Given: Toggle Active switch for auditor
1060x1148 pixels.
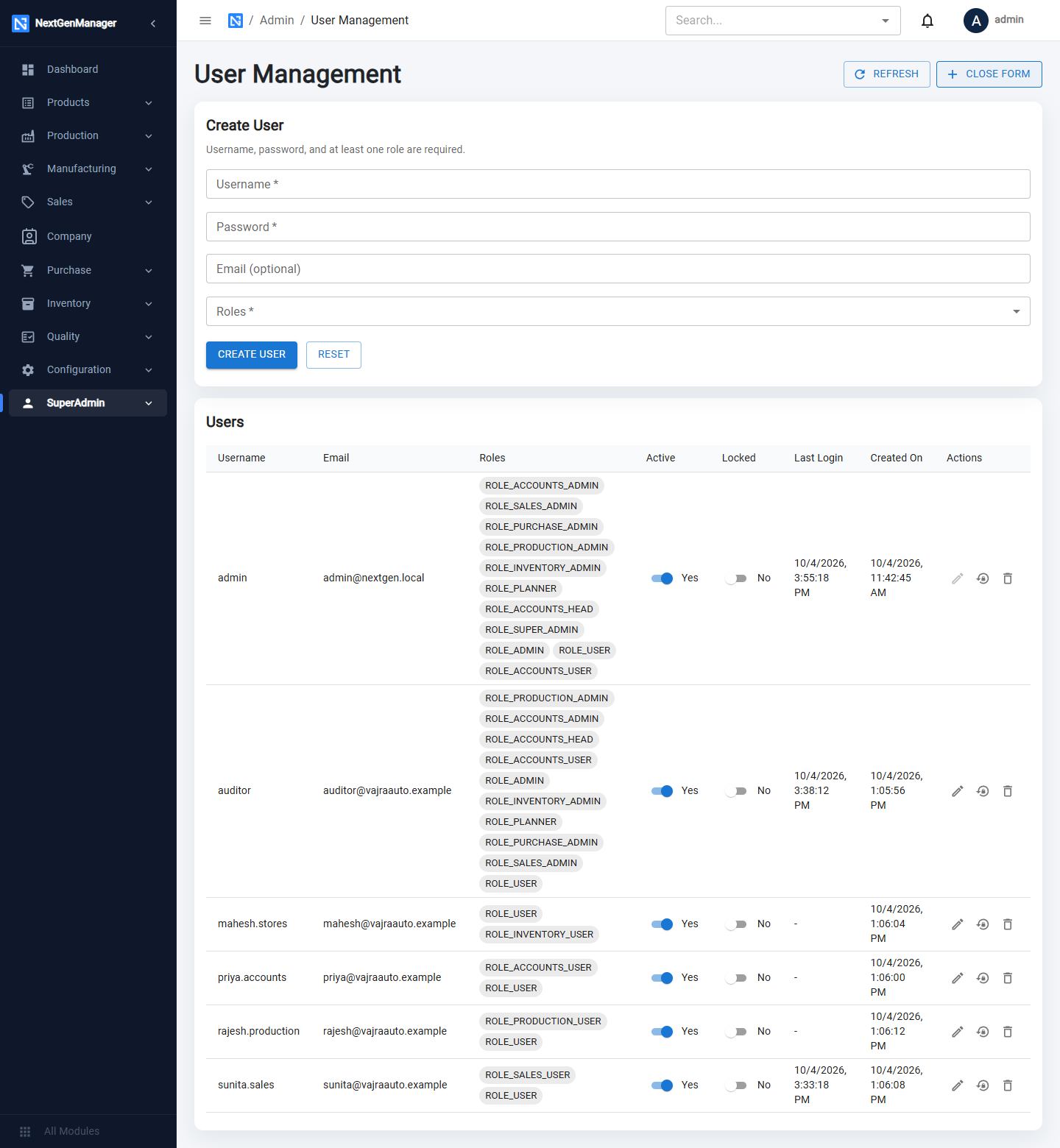Looking at the screenshot, I should coord(662,791).
